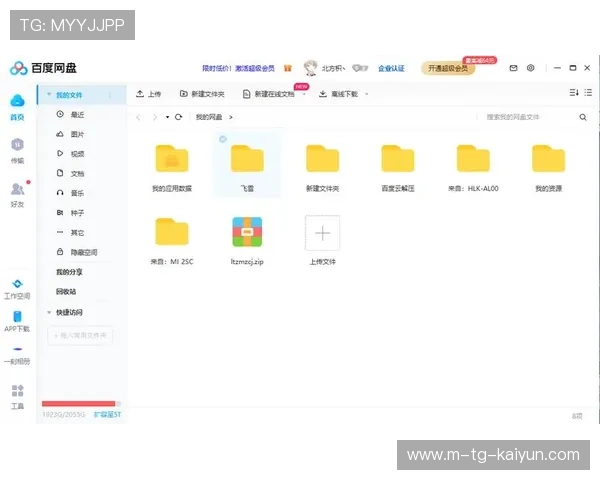
Task: Select the ltzmzcj.zip archive file
Action: pyautogui.click(x=247, y=232)
